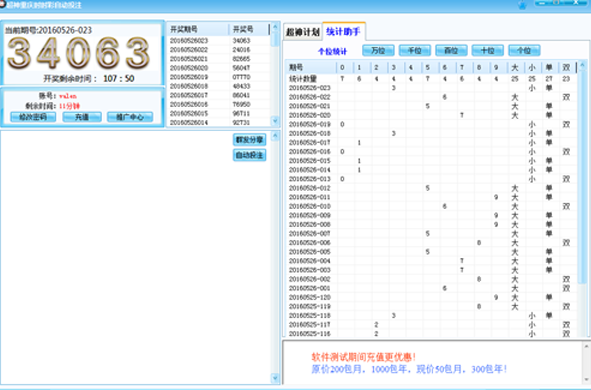
Task: Click the 期号 header in statistics table
Action: click(311, 67)
